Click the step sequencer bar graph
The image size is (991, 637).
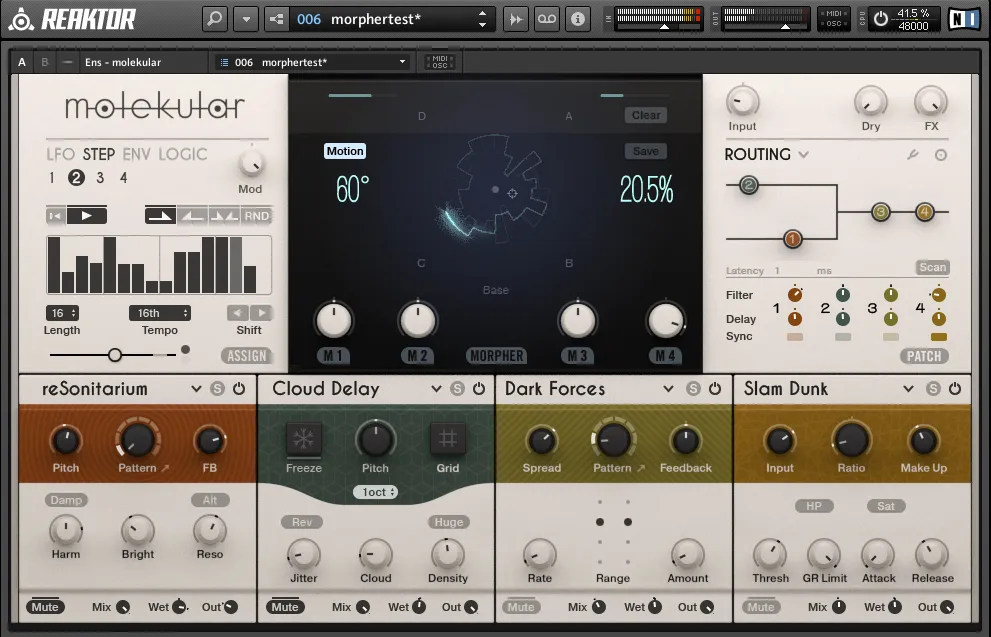tap(159, 265)
